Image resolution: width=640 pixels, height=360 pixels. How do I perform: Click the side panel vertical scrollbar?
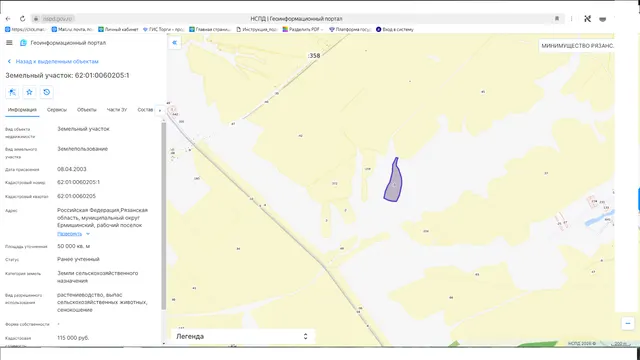pos(164,216)
